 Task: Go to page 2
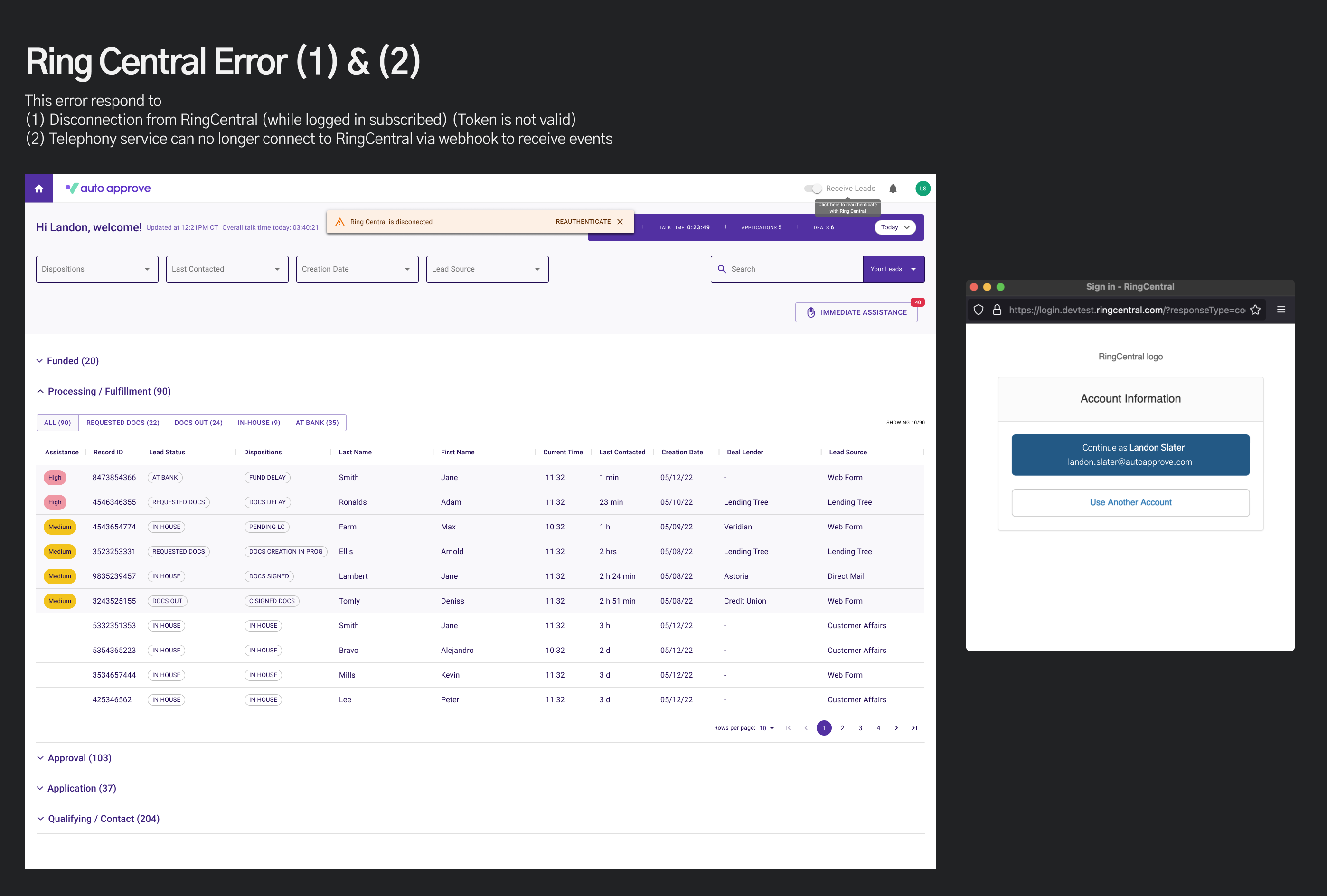(x=842, y=728)
